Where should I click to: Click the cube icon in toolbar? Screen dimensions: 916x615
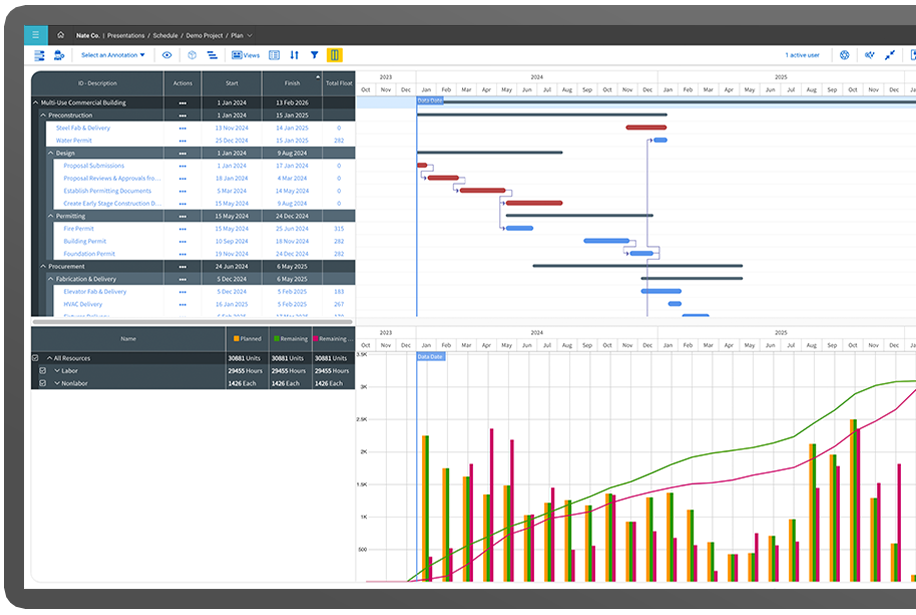click(x=192, y=55)
